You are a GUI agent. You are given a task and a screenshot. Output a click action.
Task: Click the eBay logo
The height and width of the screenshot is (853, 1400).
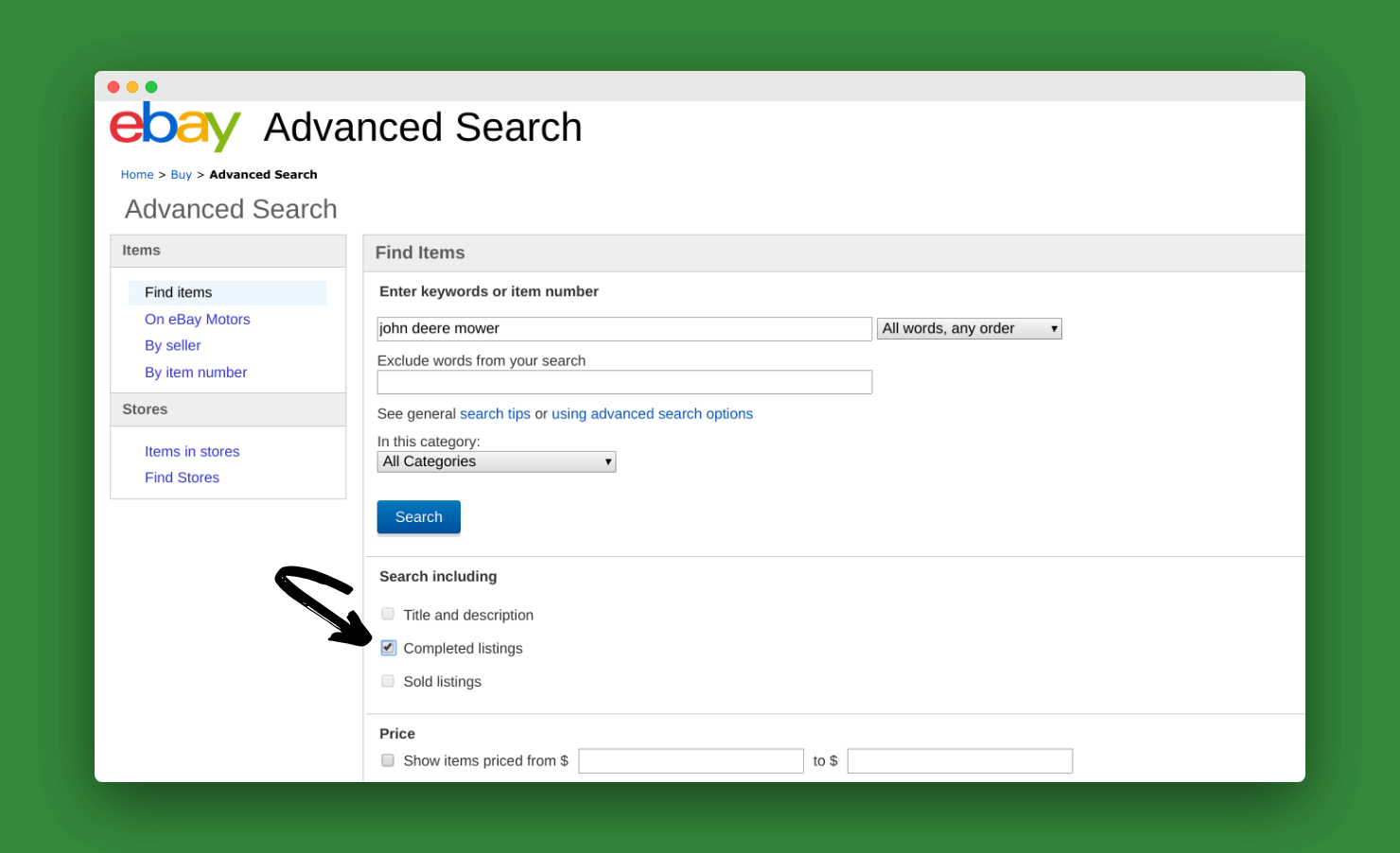pos(175,127)
